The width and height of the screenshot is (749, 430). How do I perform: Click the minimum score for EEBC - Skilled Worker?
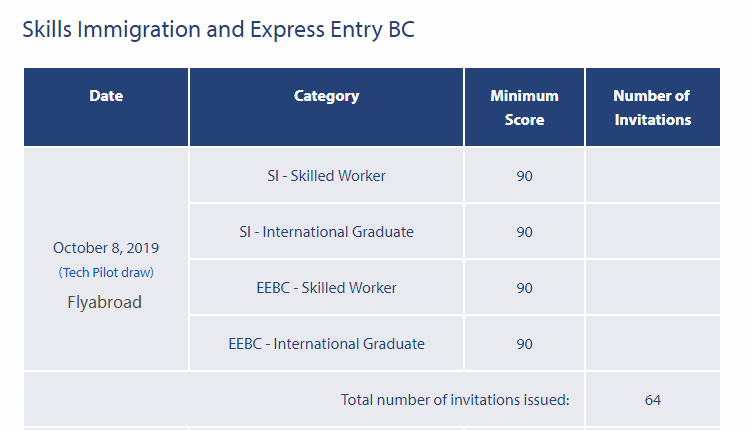pos(524,288)
